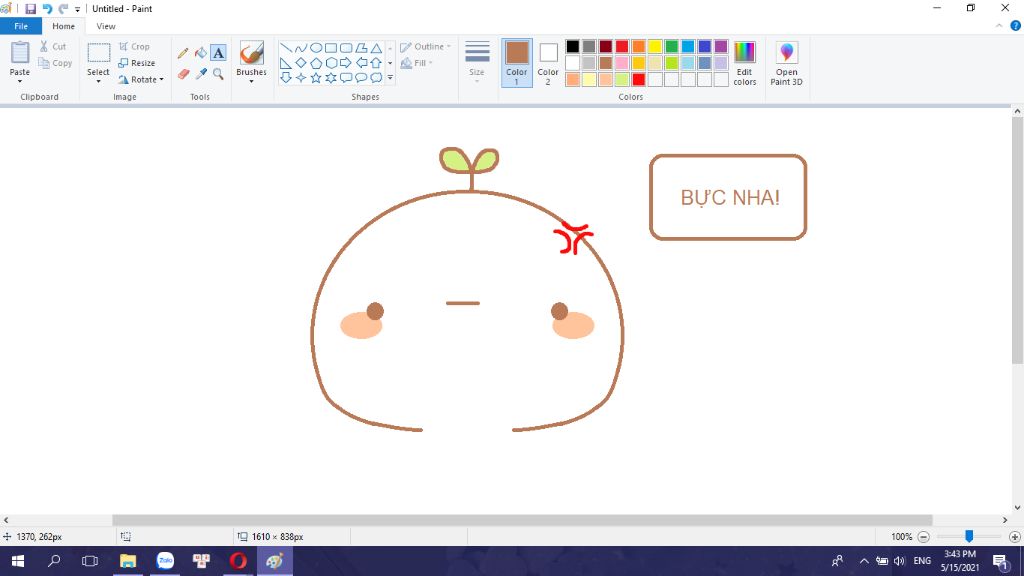Choose the Oval callout shape
The height and width of the screenshot is (576, 1024).
tap(361, 78)
